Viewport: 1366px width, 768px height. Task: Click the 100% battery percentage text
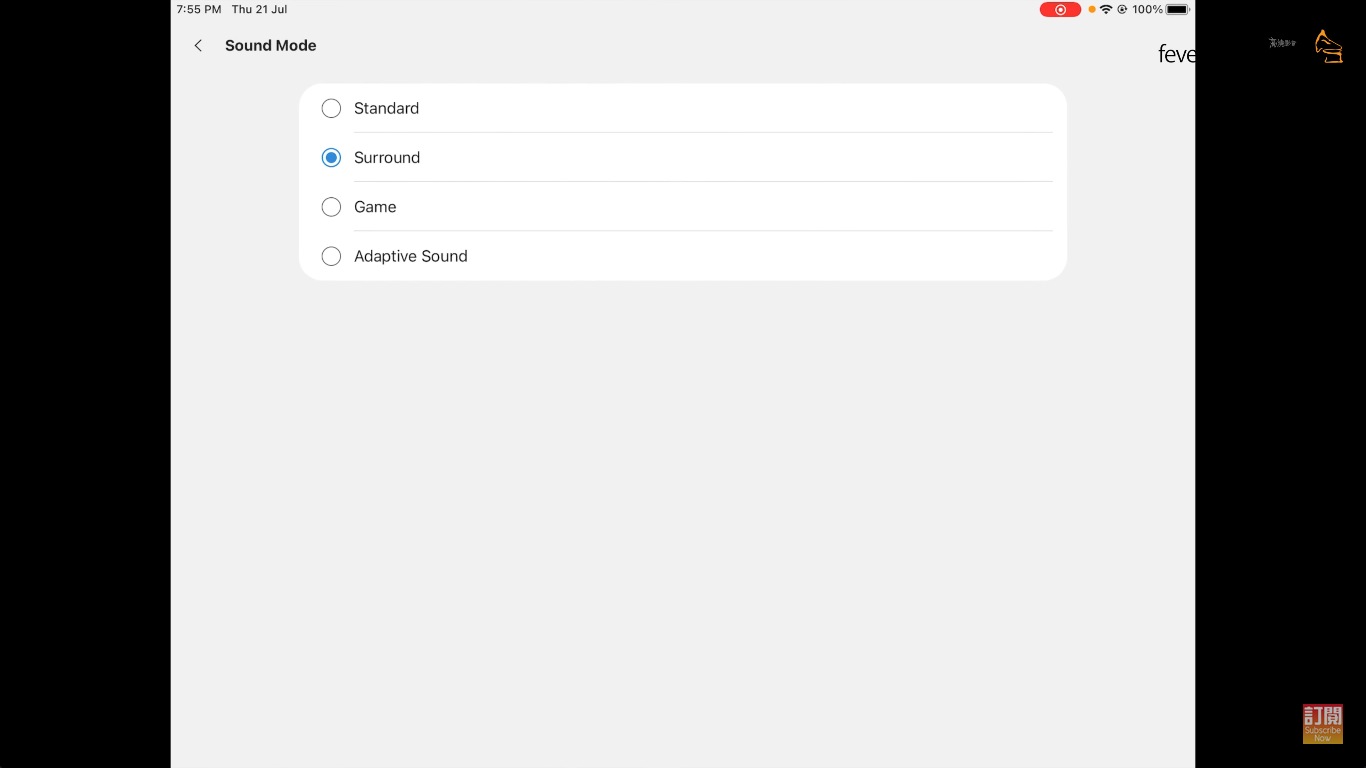pos(1147,10)
